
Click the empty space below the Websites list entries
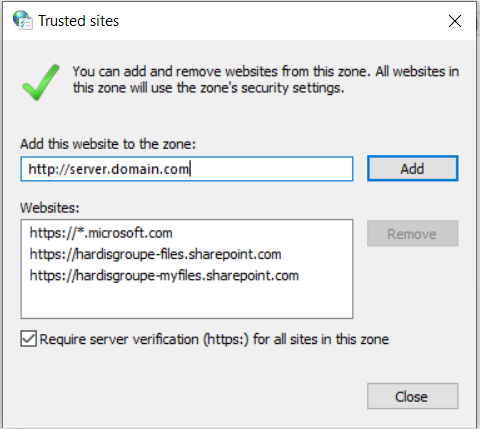point(187,301)
